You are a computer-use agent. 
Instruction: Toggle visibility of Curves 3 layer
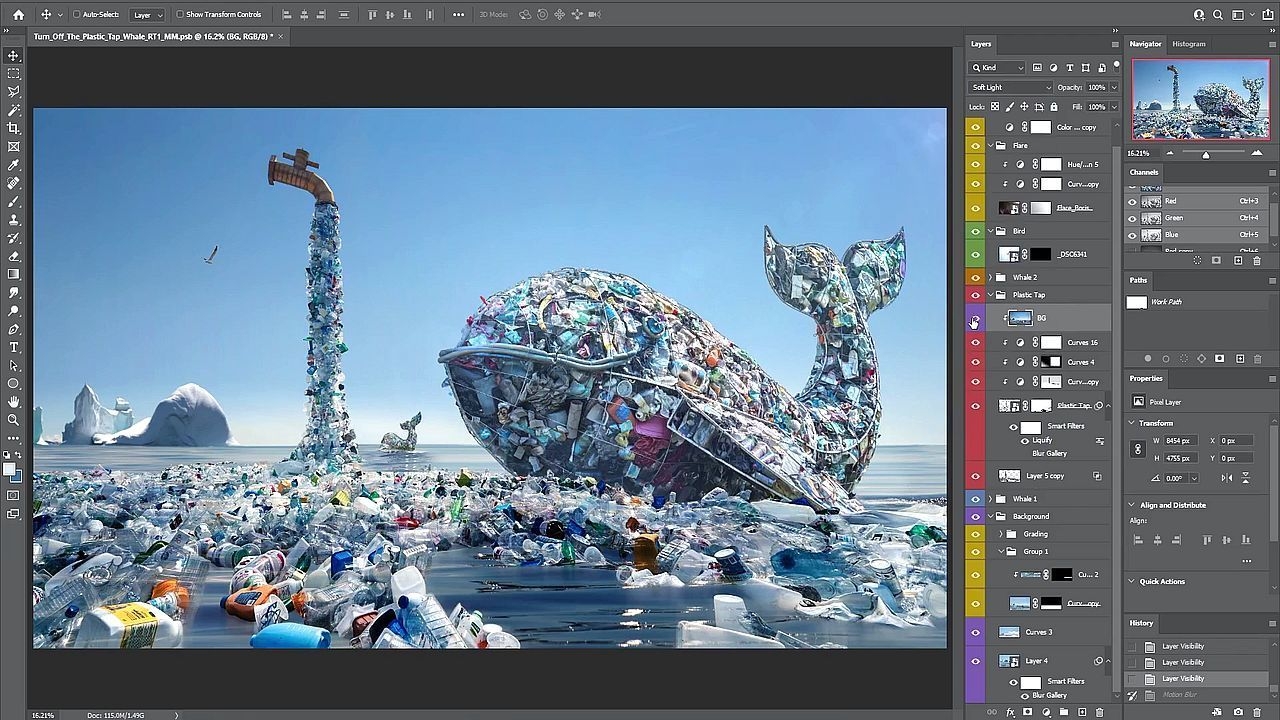pyautogui.click(x=975, y=632)
